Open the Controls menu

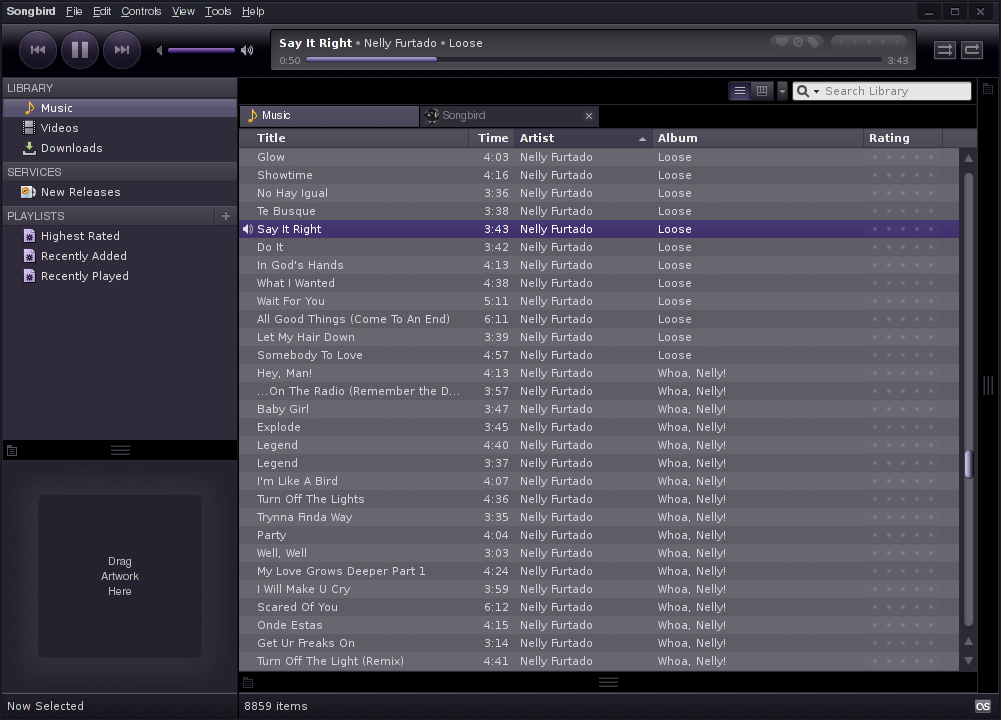pos(141,11)
